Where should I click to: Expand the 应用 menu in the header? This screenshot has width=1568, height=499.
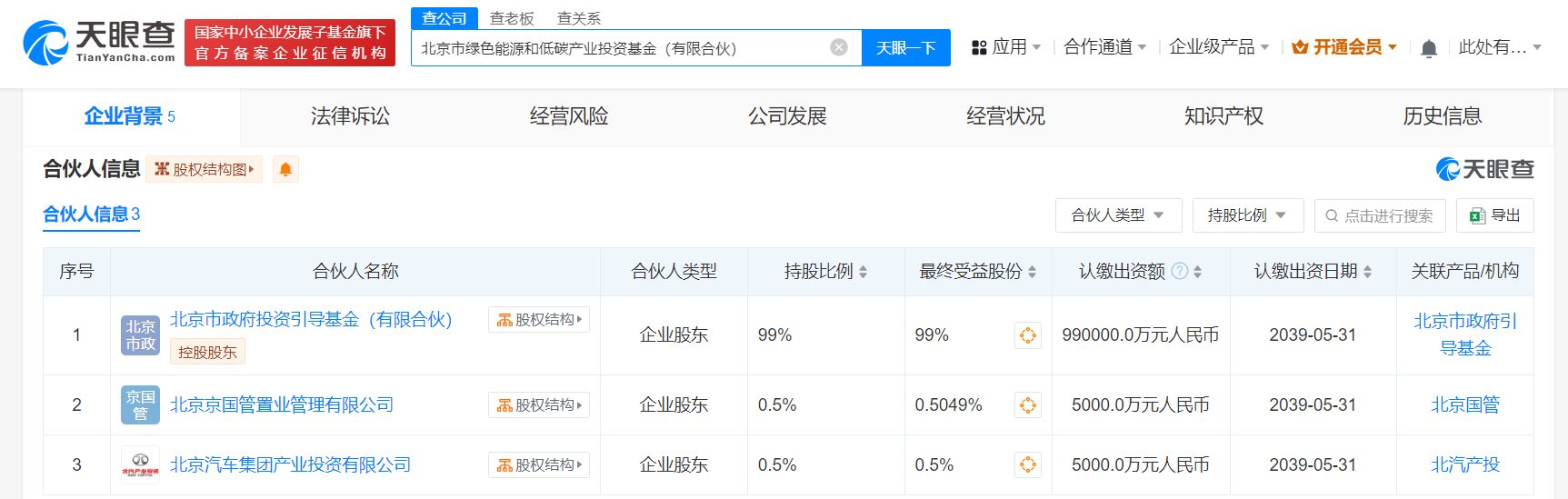1006,47
